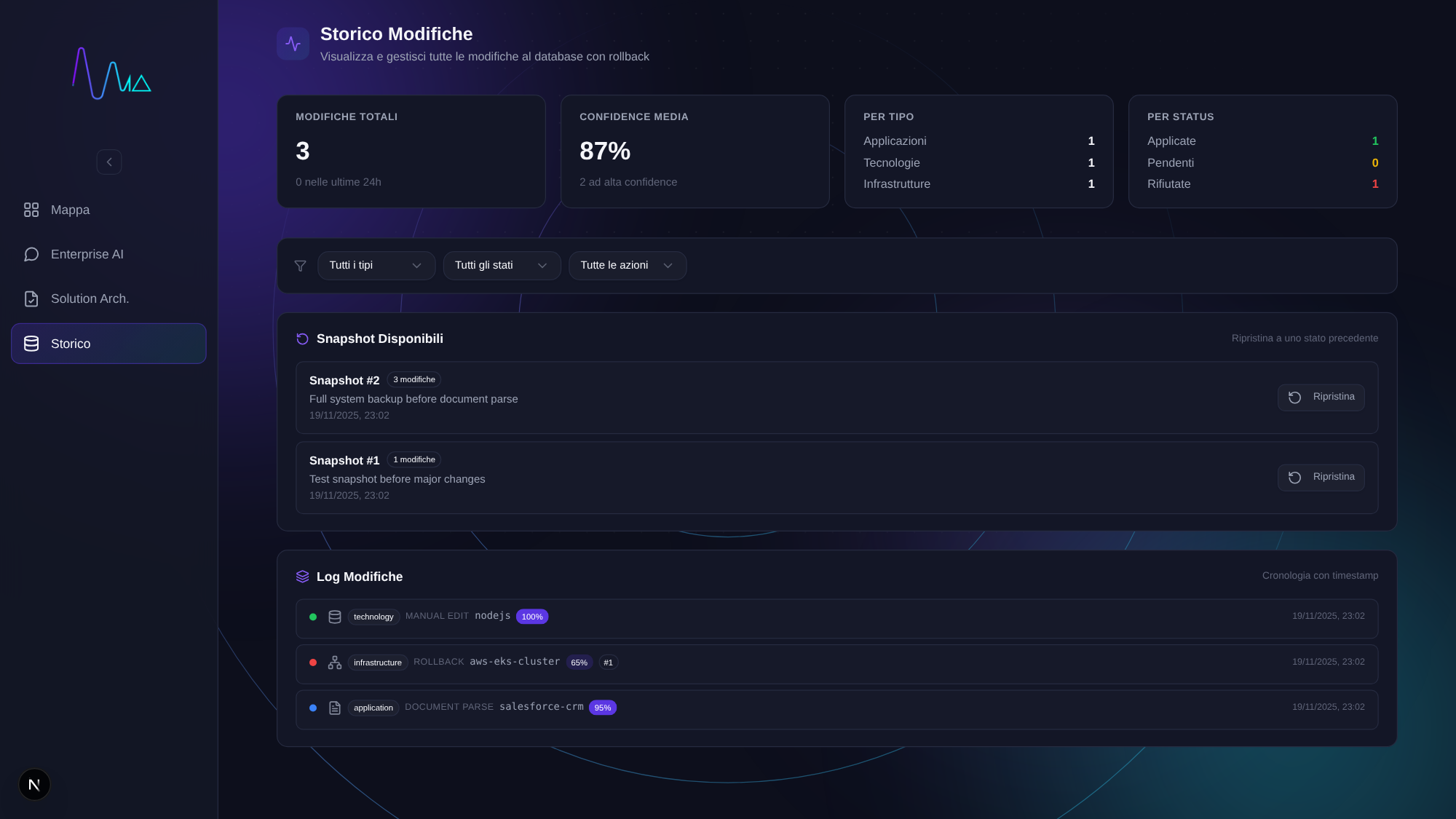
Task: Click the 1 modifiche badge on Snapshot #1
Action: (414, 459)
